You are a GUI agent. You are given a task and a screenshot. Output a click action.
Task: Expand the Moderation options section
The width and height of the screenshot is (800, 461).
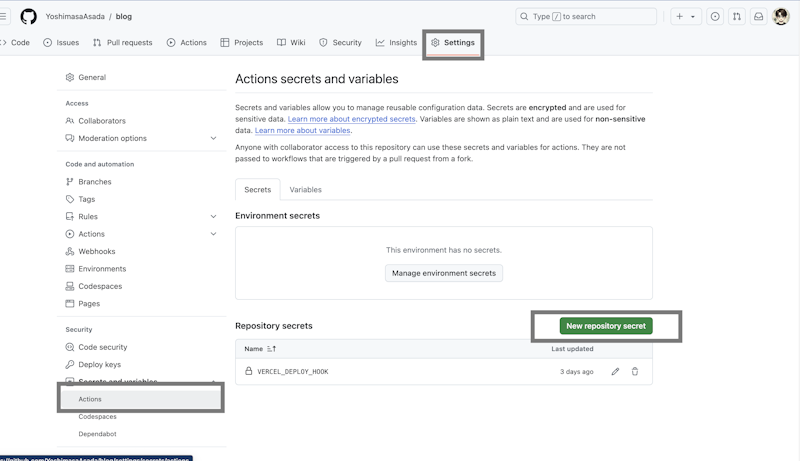click(x=213, y=138)
